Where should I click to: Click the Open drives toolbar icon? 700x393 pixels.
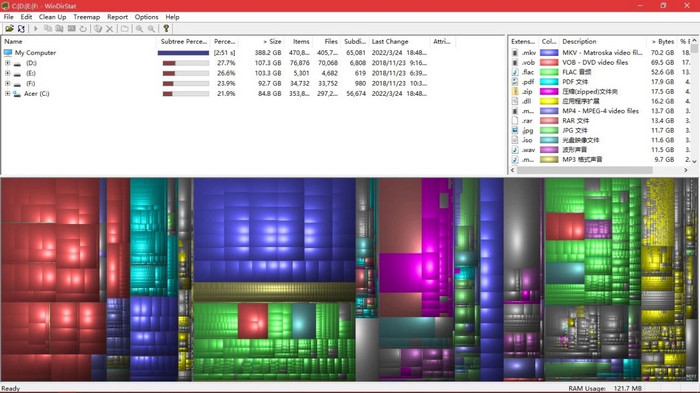(x=9, y=29)
